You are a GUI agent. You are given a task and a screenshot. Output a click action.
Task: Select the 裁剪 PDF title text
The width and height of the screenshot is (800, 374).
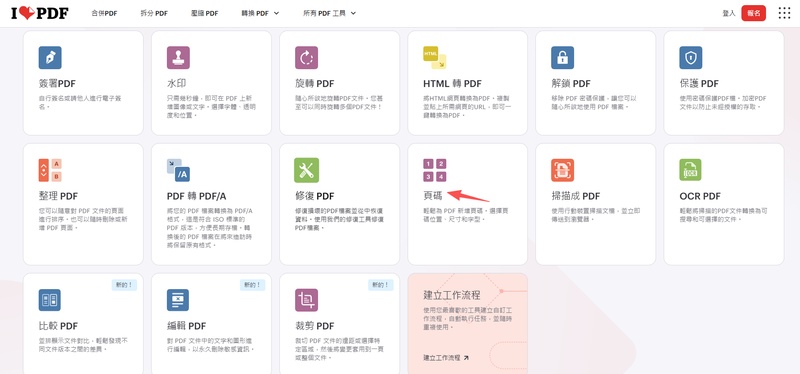click(x=315, y=326)
